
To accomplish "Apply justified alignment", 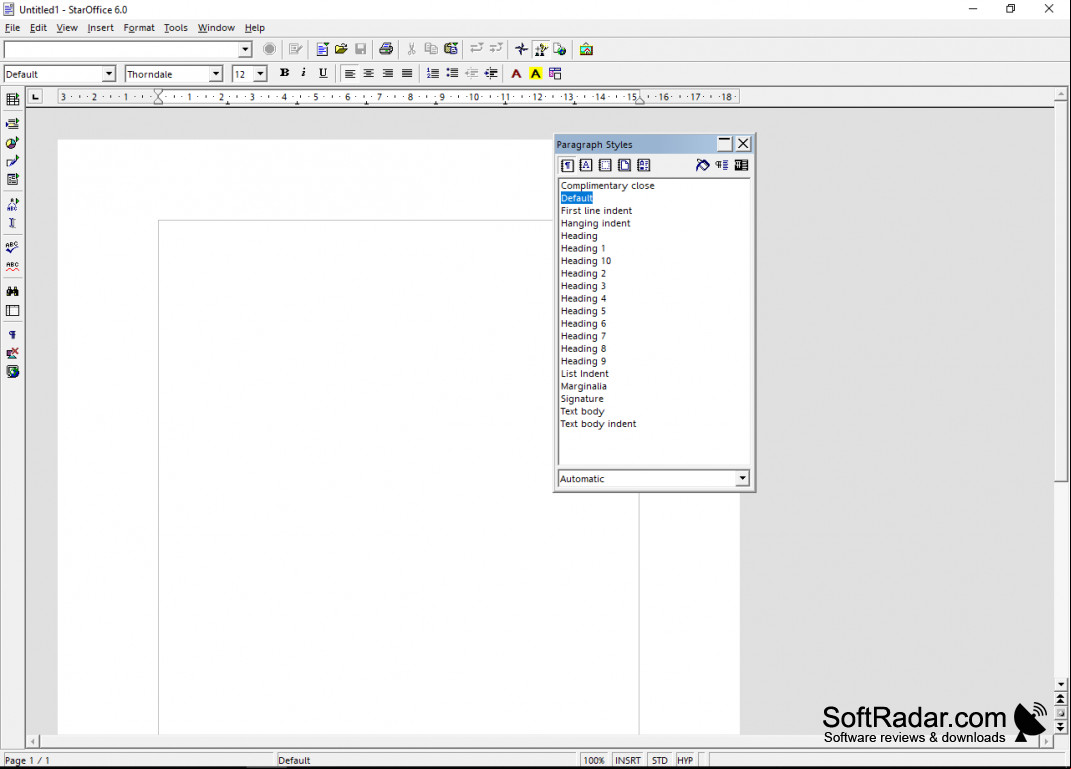I will tap(407, 73).
